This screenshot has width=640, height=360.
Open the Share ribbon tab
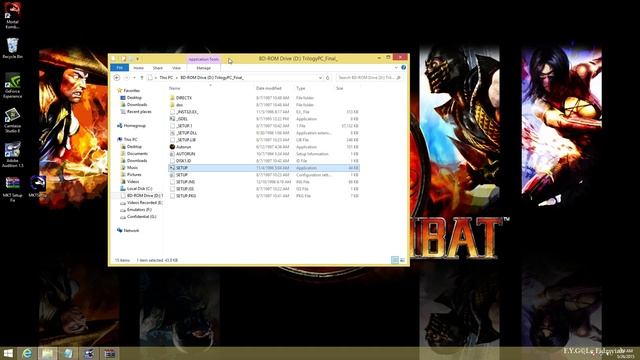tap(158, 68)
